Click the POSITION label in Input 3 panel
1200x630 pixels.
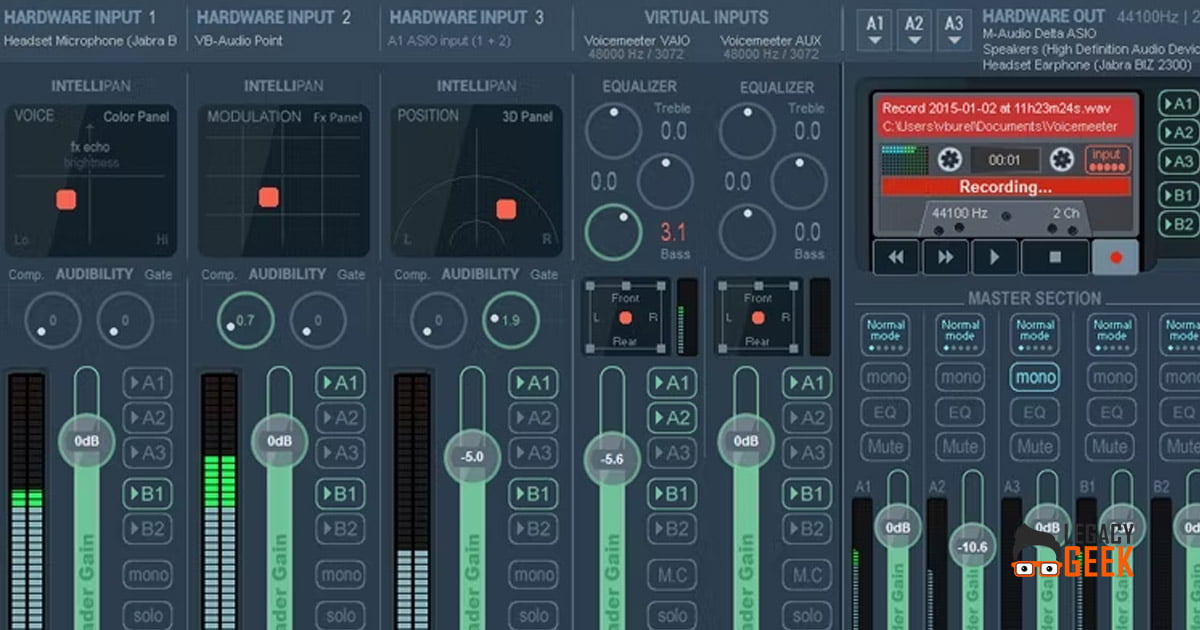click(428, 116)
